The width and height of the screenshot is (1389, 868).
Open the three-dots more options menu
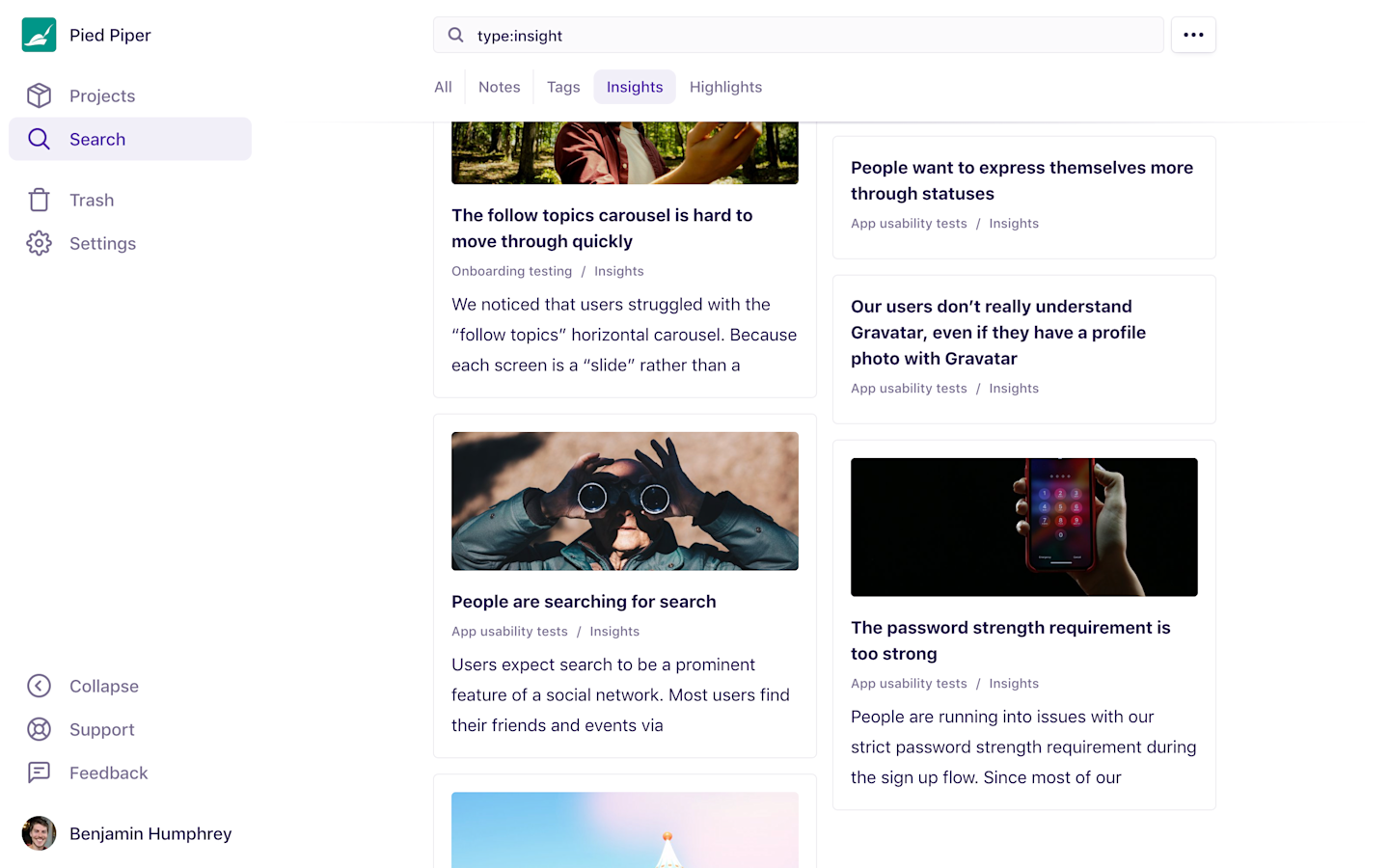tap(1193, 35)
